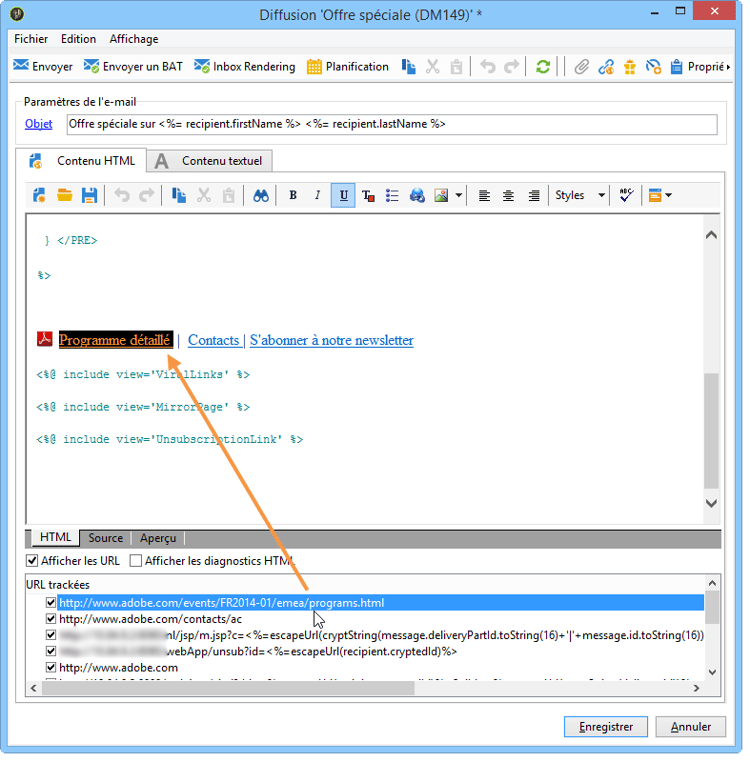Image resolution: width=750 pixels, height=762 pixels.
Task: Click the editor scroll down arrow
Action: click(711, 503)
